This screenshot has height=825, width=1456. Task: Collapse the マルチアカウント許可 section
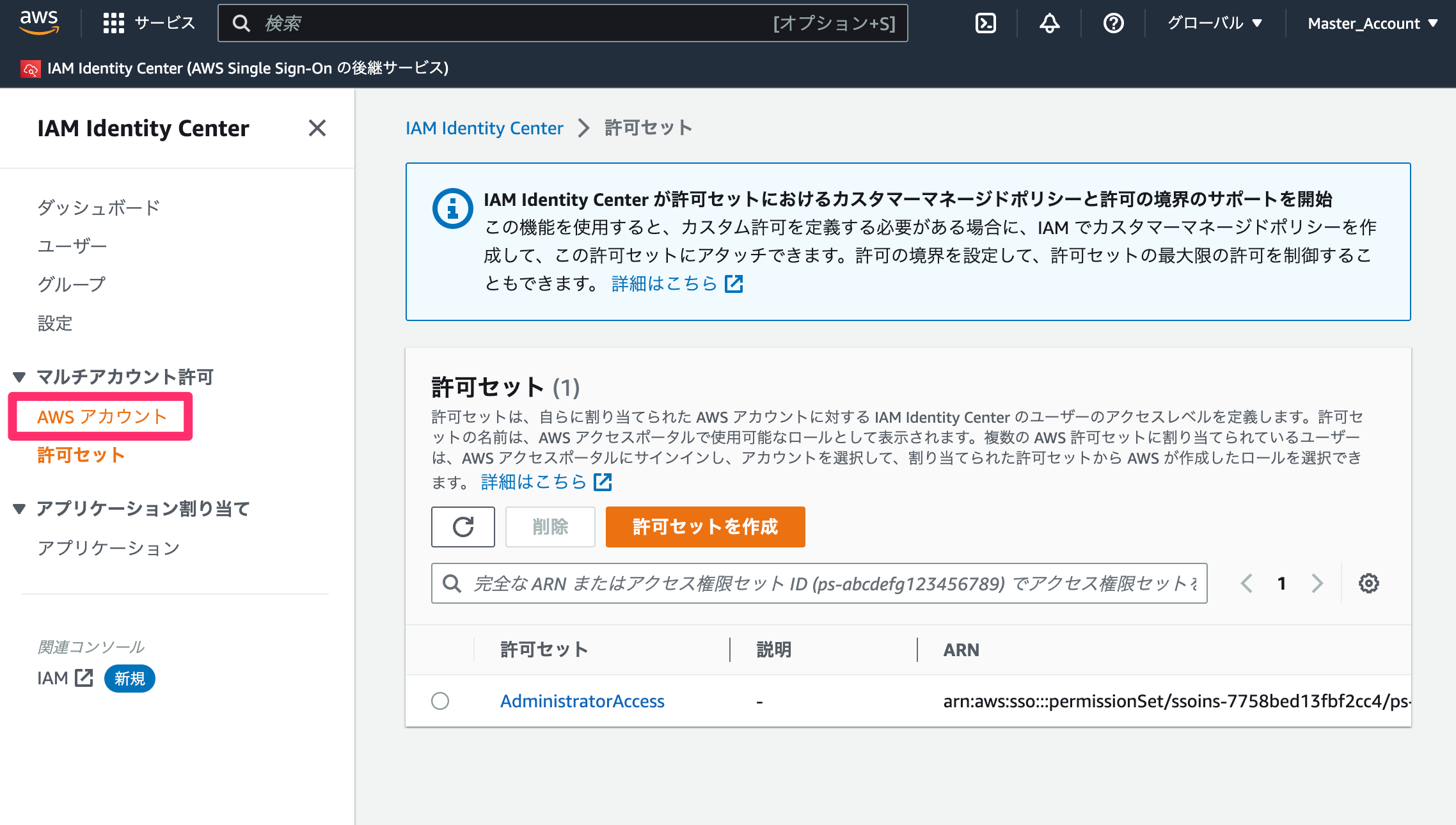(19, 377)
